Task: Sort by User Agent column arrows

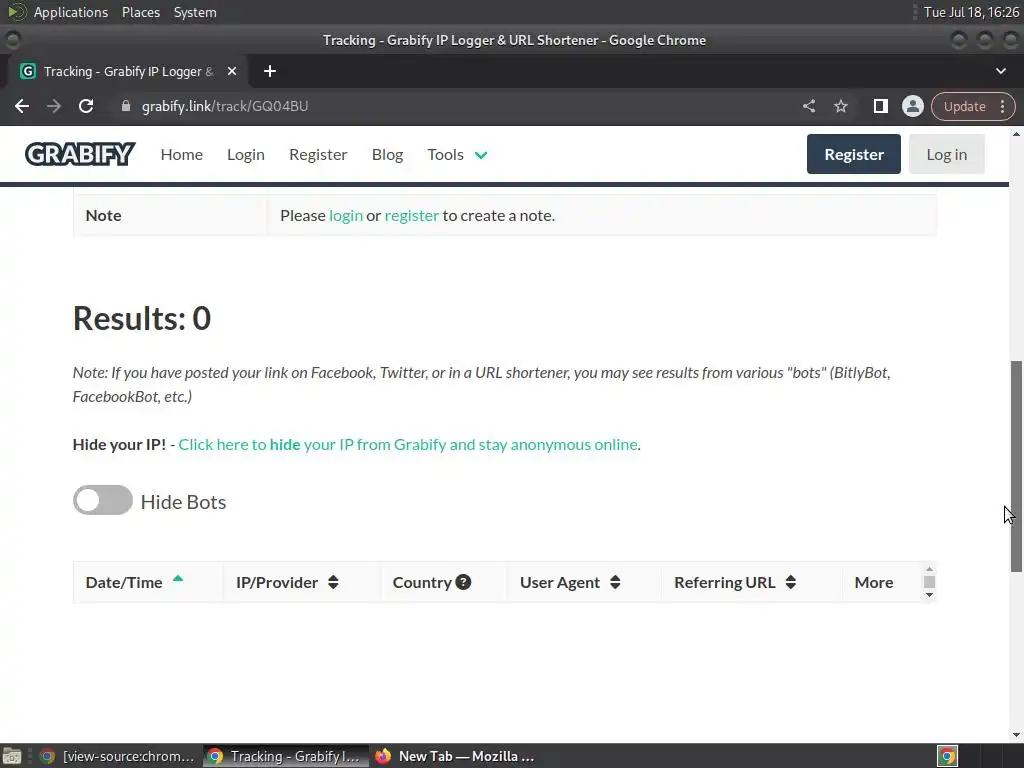Action: click(615, 583)
